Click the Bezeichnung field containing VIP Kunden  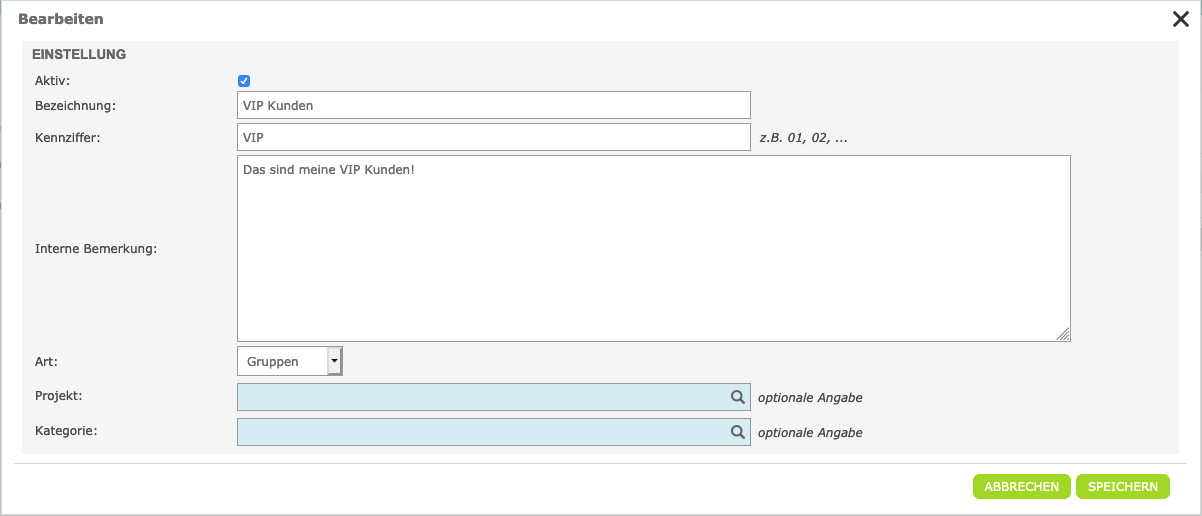493,105
